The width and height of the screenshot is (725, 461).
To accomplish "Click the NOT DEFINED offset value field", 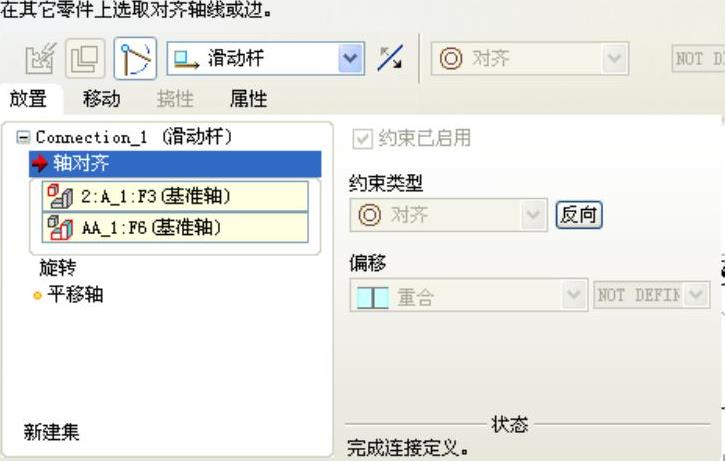I will [x=639, y=295].
